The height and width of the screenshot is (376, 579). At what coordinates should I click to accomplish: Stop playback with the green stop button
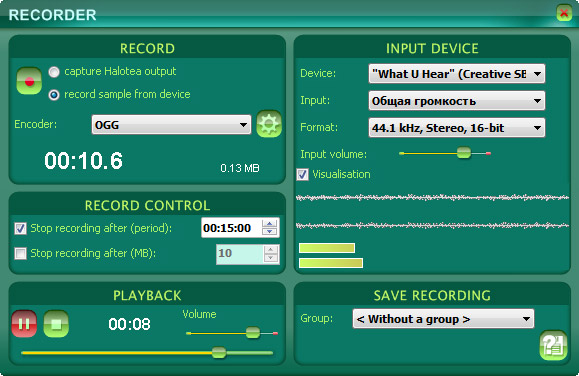(x=56, y=324)
